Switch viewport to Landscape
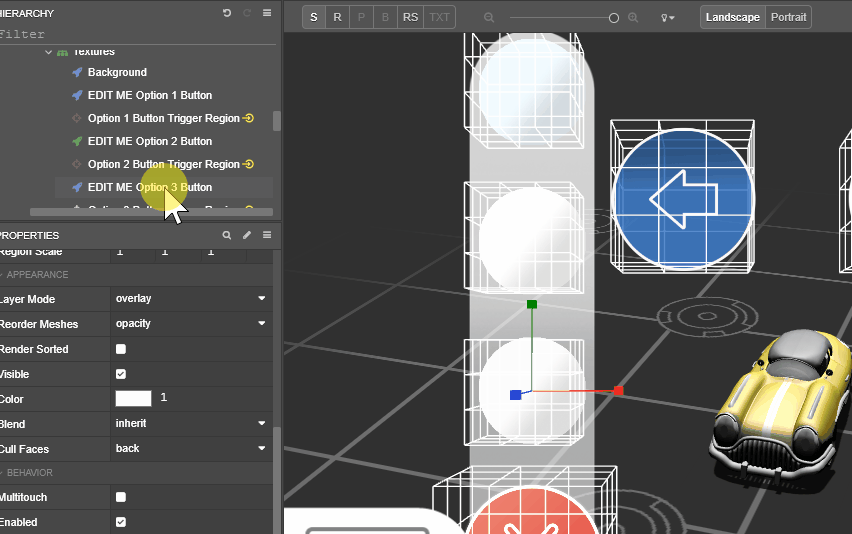This screenshot has width=852, height=534. [732, 17]
